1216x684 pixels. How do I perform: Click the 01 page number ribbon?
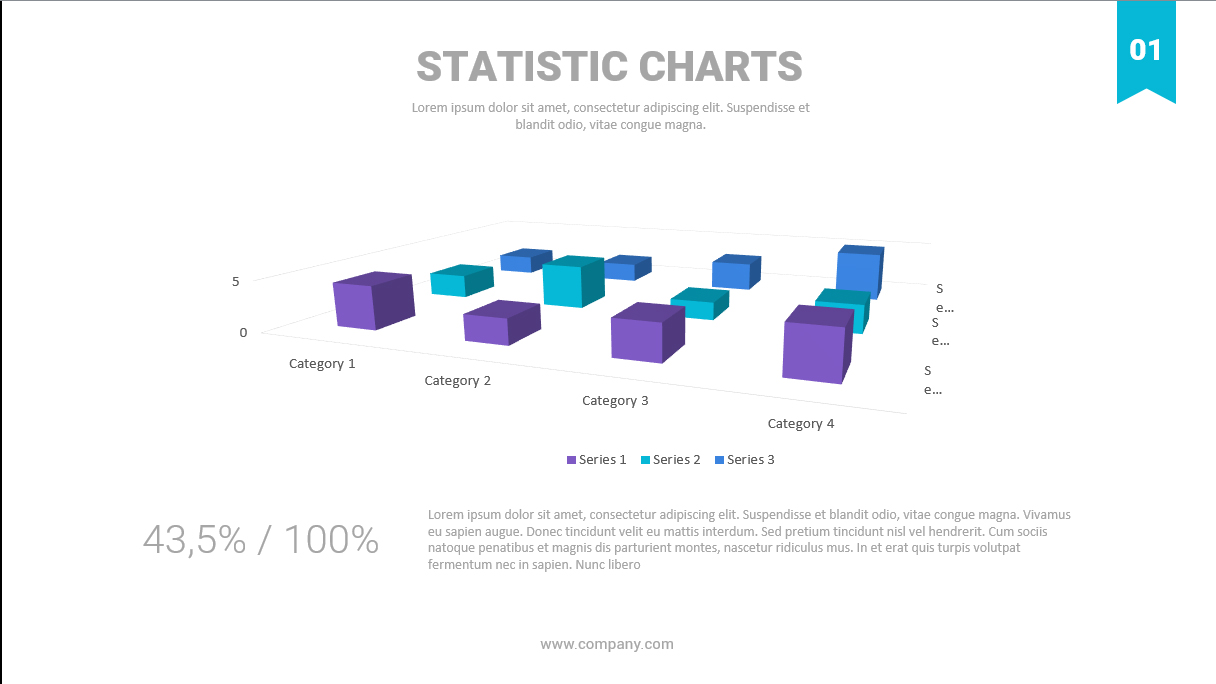[x=1146, y=50]
